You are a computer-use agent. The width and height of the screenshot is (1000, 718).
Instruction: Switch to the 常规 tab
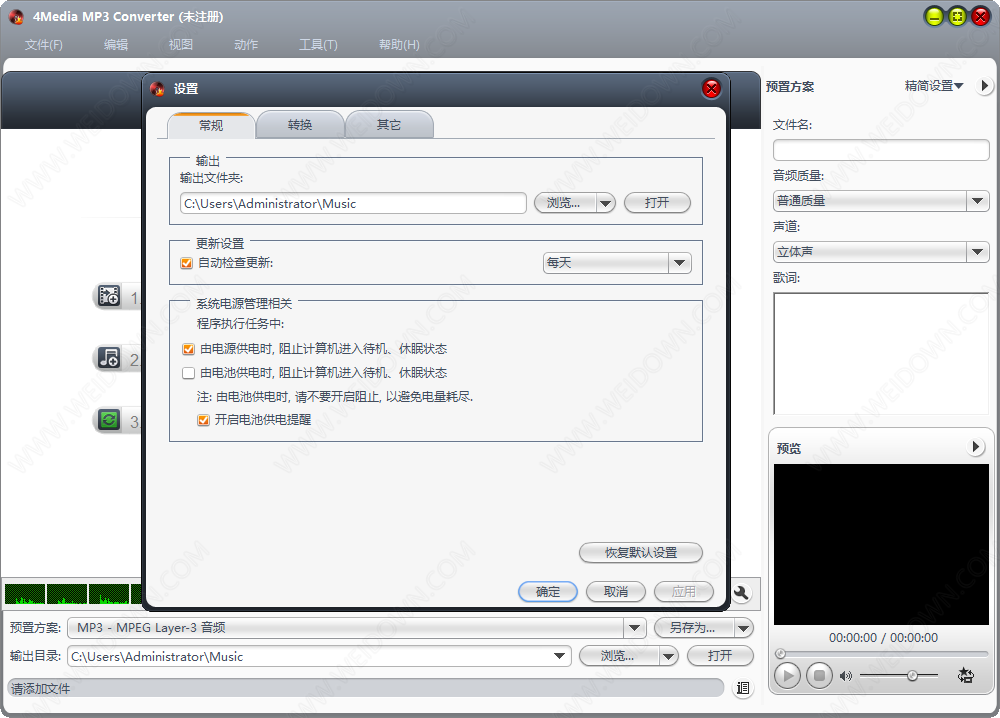tap(211, 125)
